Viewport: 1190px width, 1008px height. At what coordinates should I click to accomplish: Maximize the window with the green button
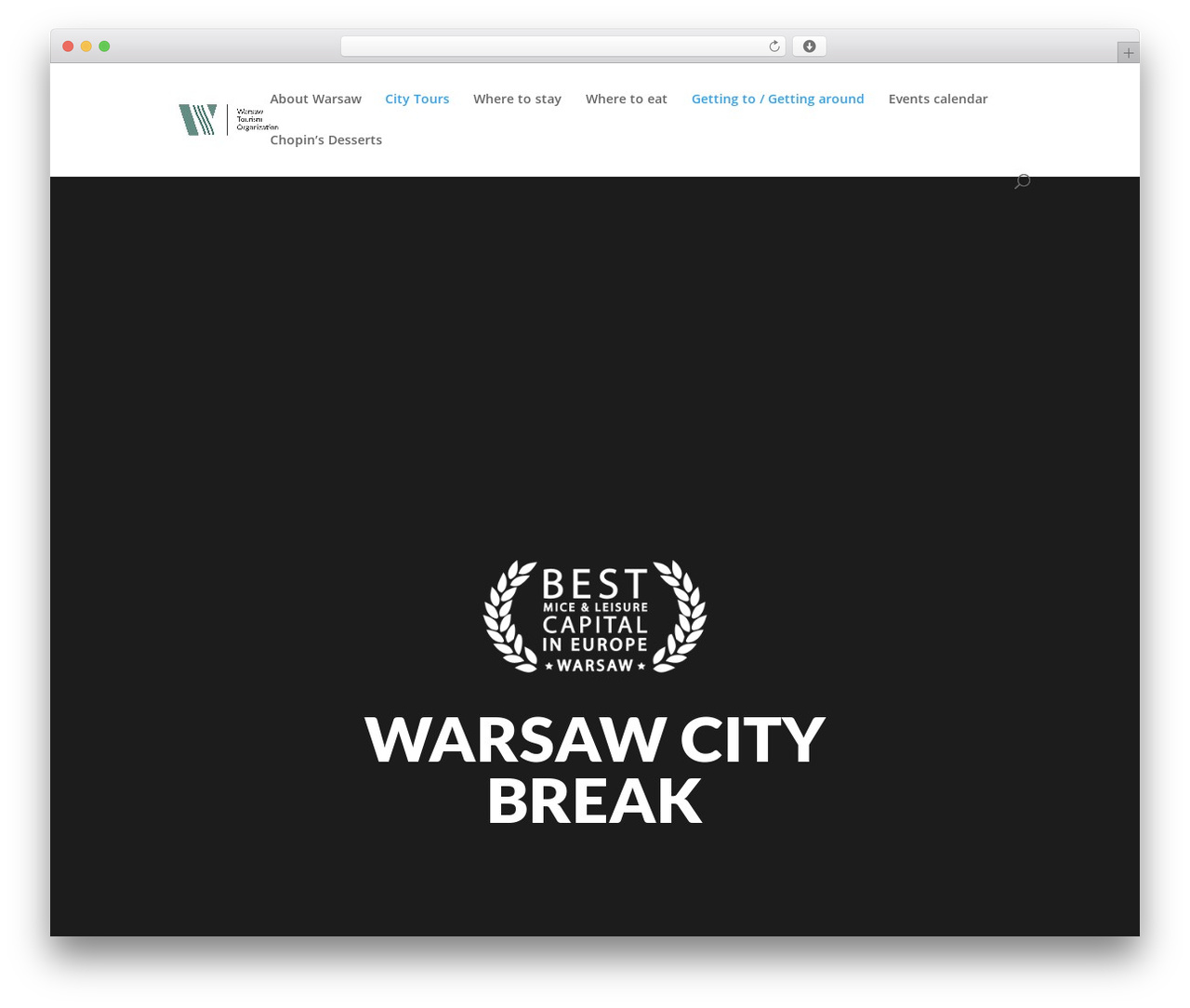(x=104, y=46)
